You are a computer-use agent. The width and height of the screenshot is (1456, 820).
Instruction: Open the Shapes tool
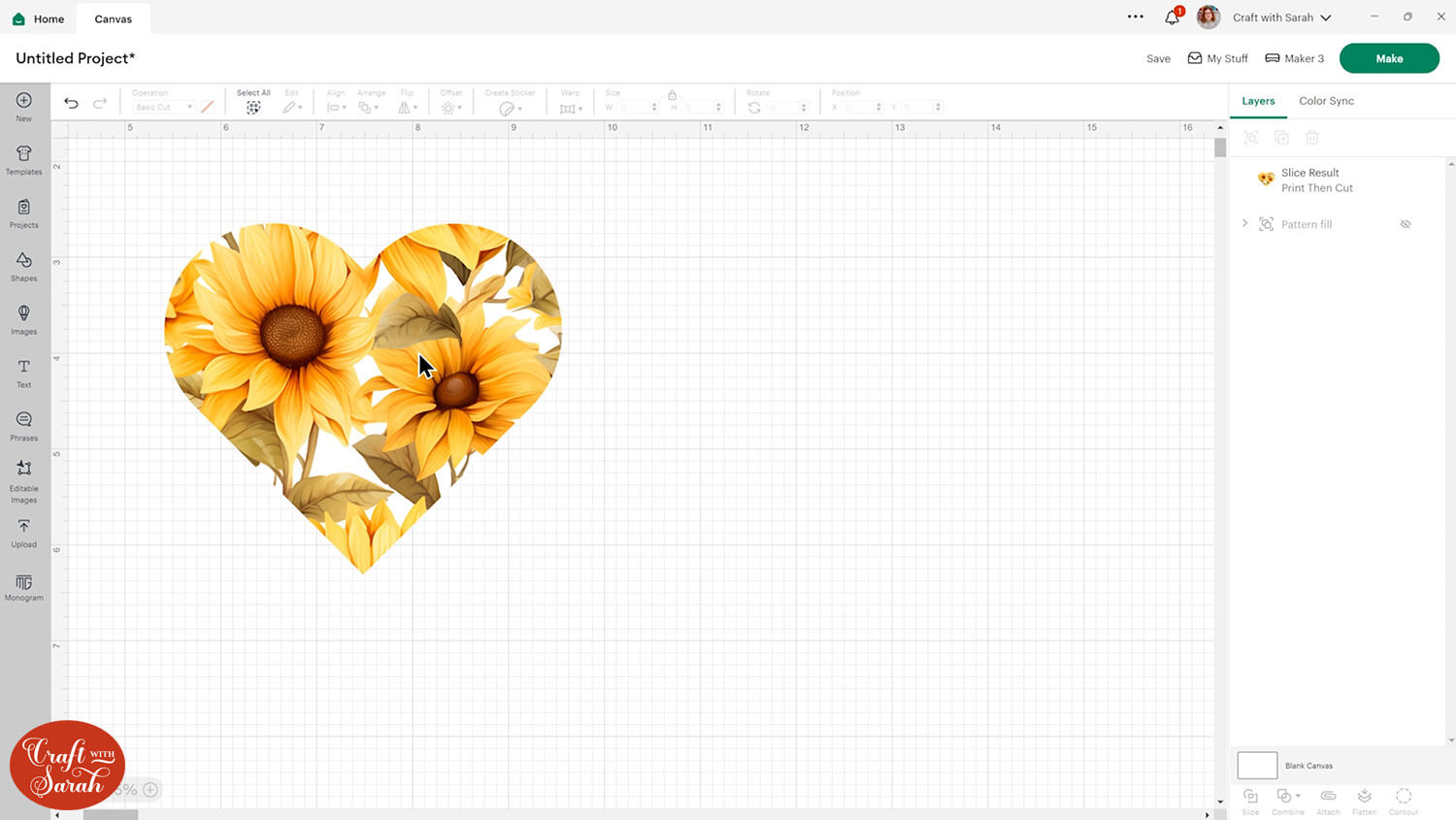[x=24, y=266]
